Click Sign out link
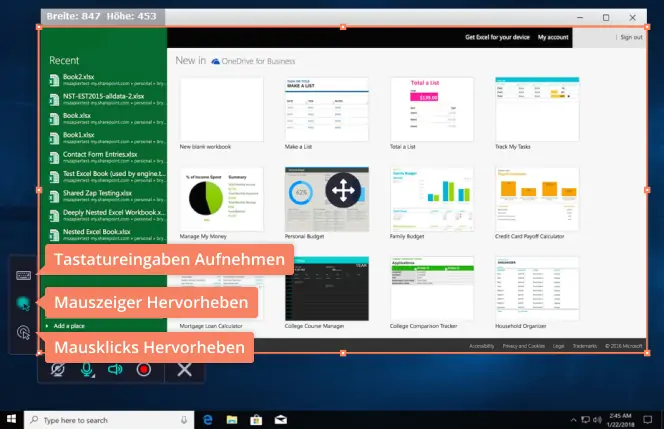Image resolution: width=664 pixels, height=429 pixels. [631, 37]
